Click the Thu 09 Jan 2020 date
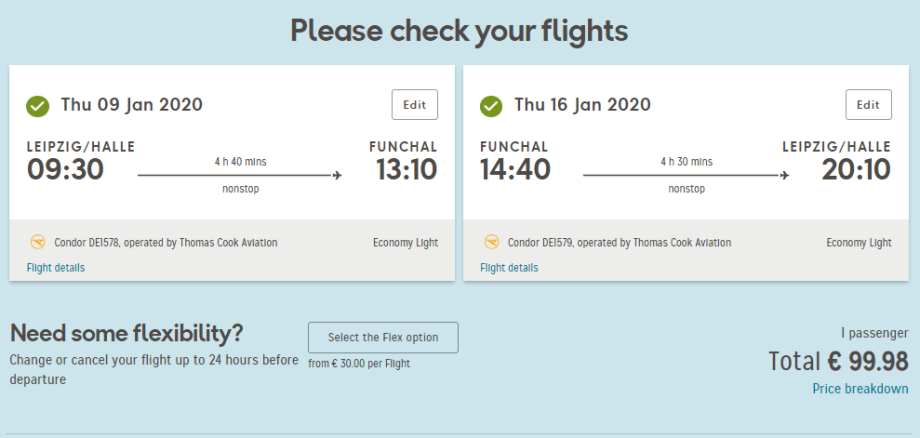 [131, 105]
